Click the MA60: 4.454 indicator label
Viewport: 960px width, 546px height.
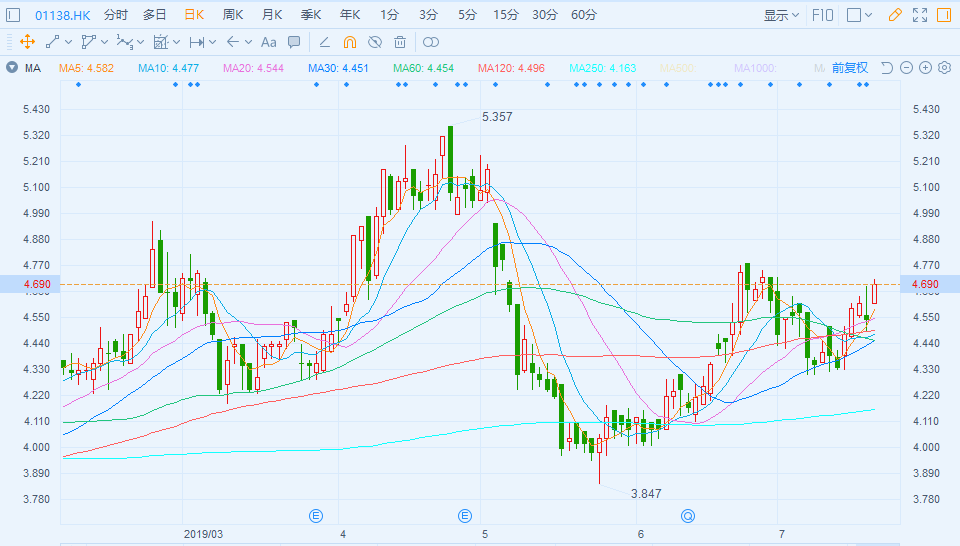(x=424, y=68)
